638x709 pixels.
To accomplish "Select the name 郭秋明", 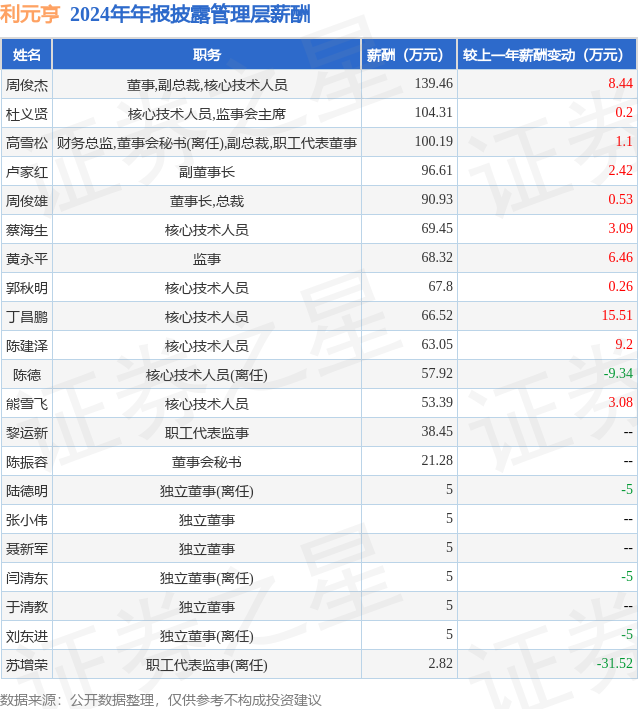I will pyautogui.click(x=27, y=288).
